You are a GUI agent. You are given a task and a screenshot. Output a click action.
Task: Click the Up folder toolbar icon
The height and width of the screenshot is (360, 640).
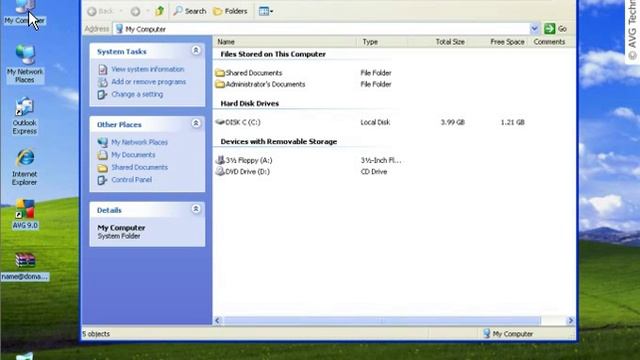click(159, 11)
